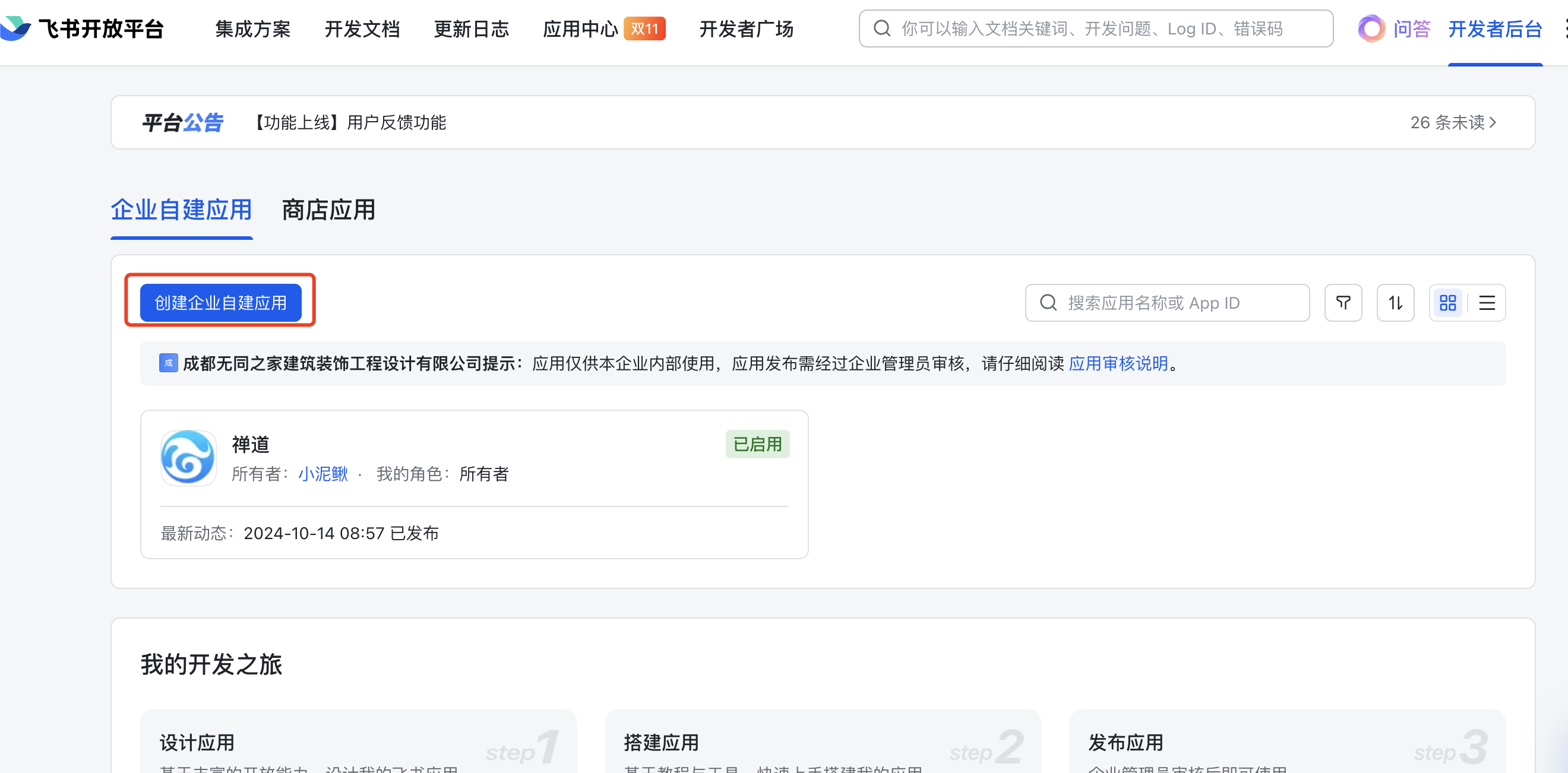This screenshot has height=773, width=1568.
Task: Click the 双11 promotion badge
Action: coord(644,28)
